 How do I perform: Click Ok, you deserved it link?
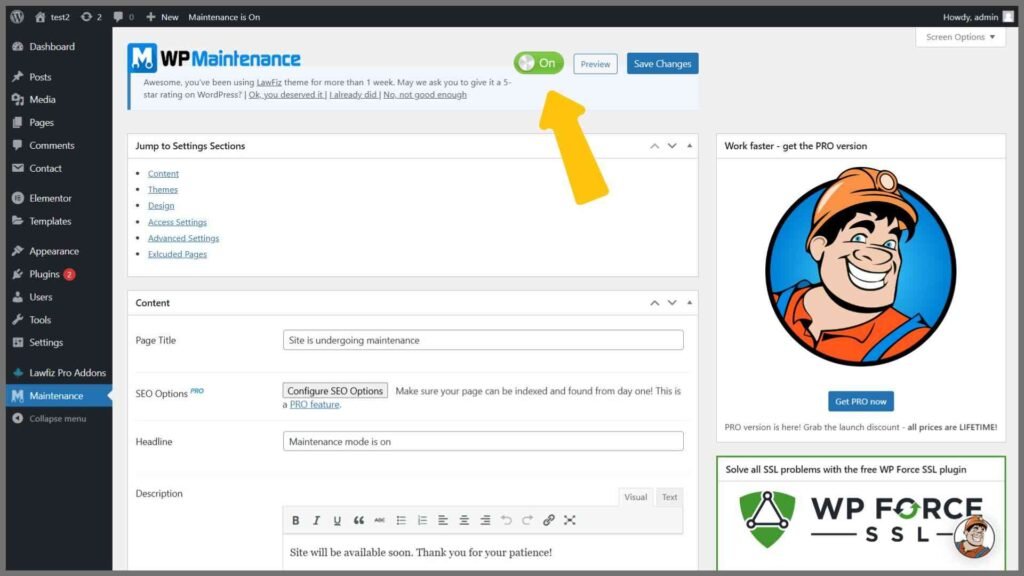click(286, 95)
